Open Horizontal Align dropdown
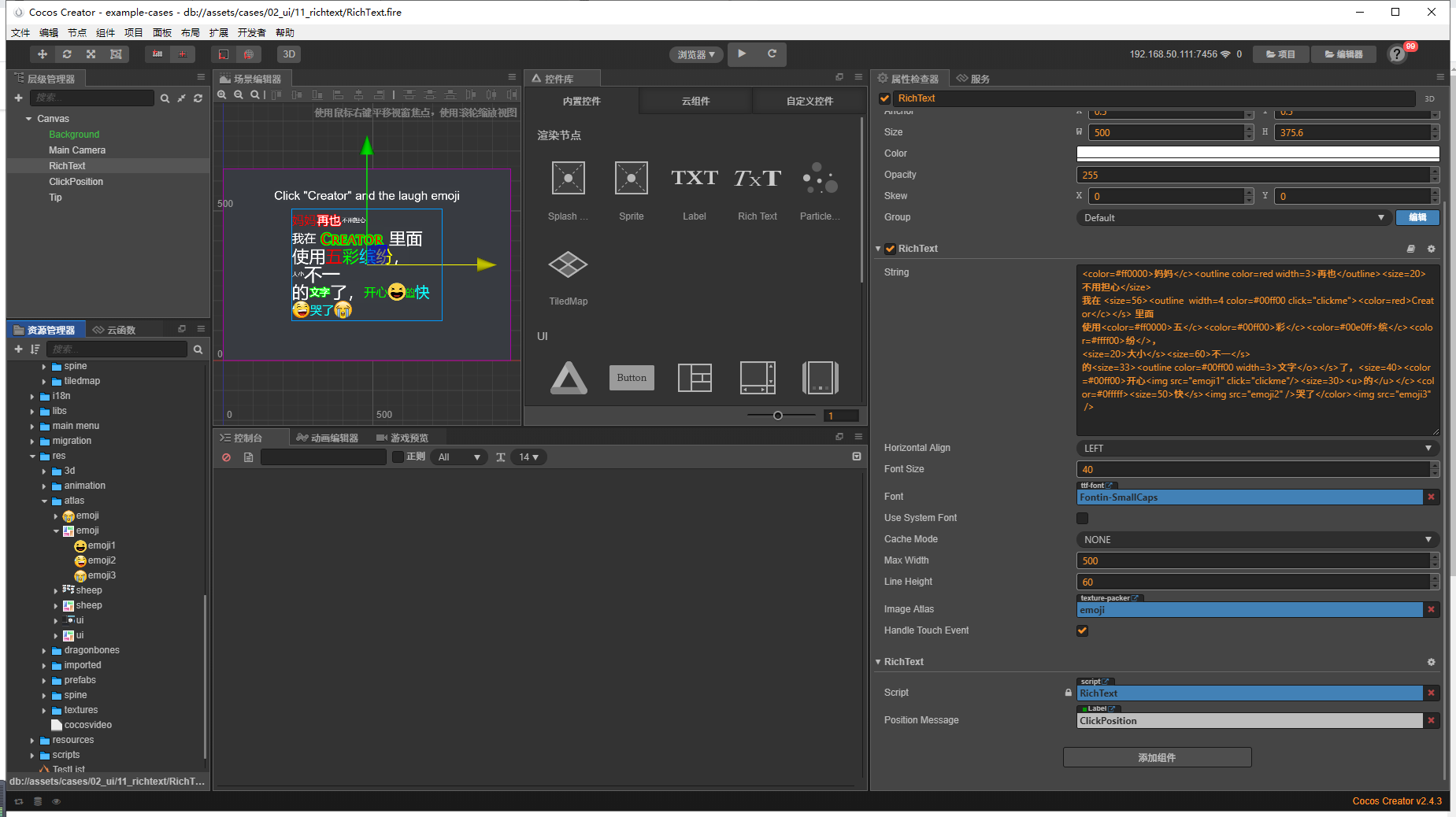Image resolution: width=1456 pixels, height=817 pixels. coord(1258,449)
